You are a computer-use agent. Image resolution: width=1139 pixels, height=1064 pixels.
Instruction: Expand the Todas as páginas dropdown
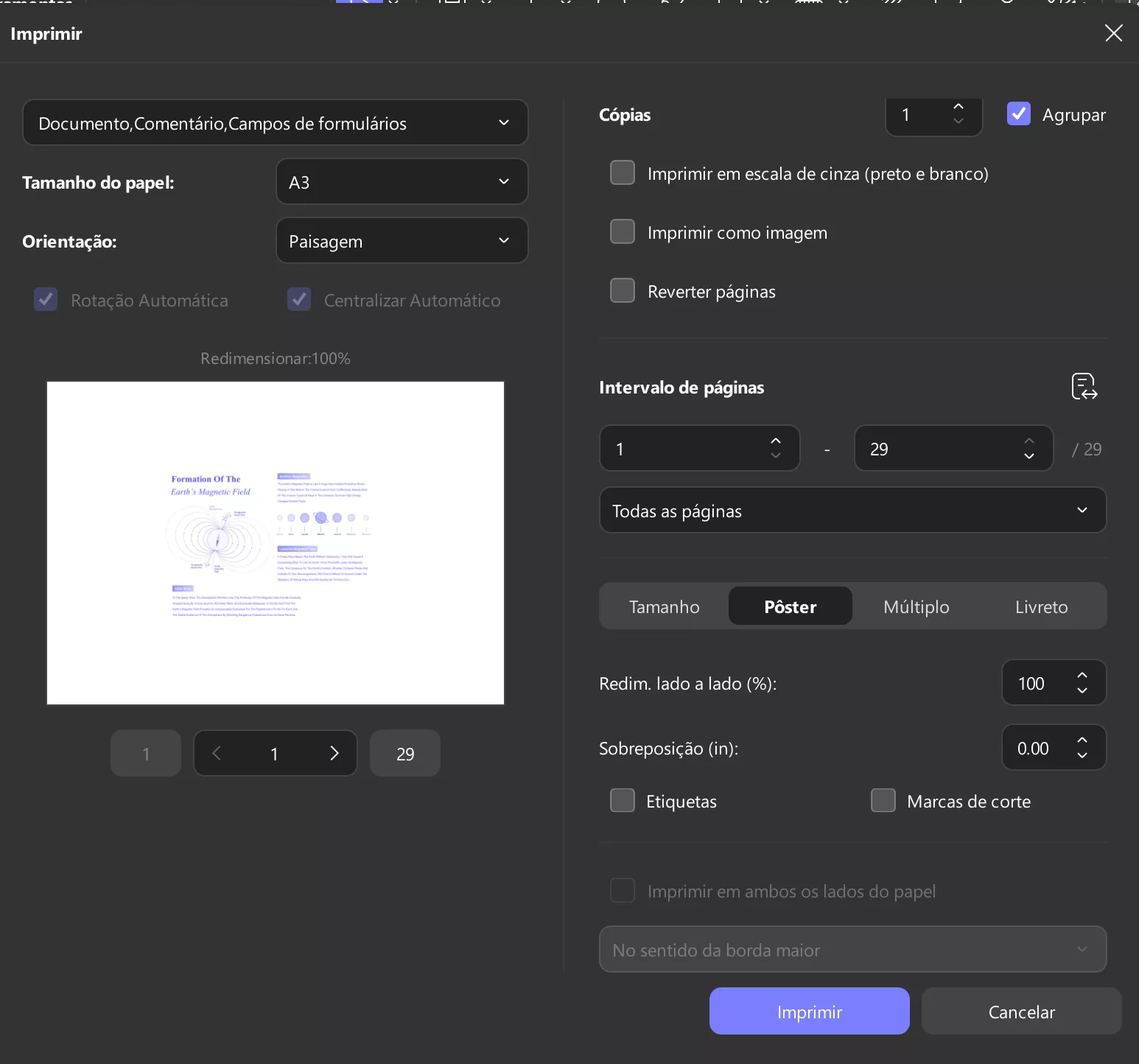pos(852,511)
